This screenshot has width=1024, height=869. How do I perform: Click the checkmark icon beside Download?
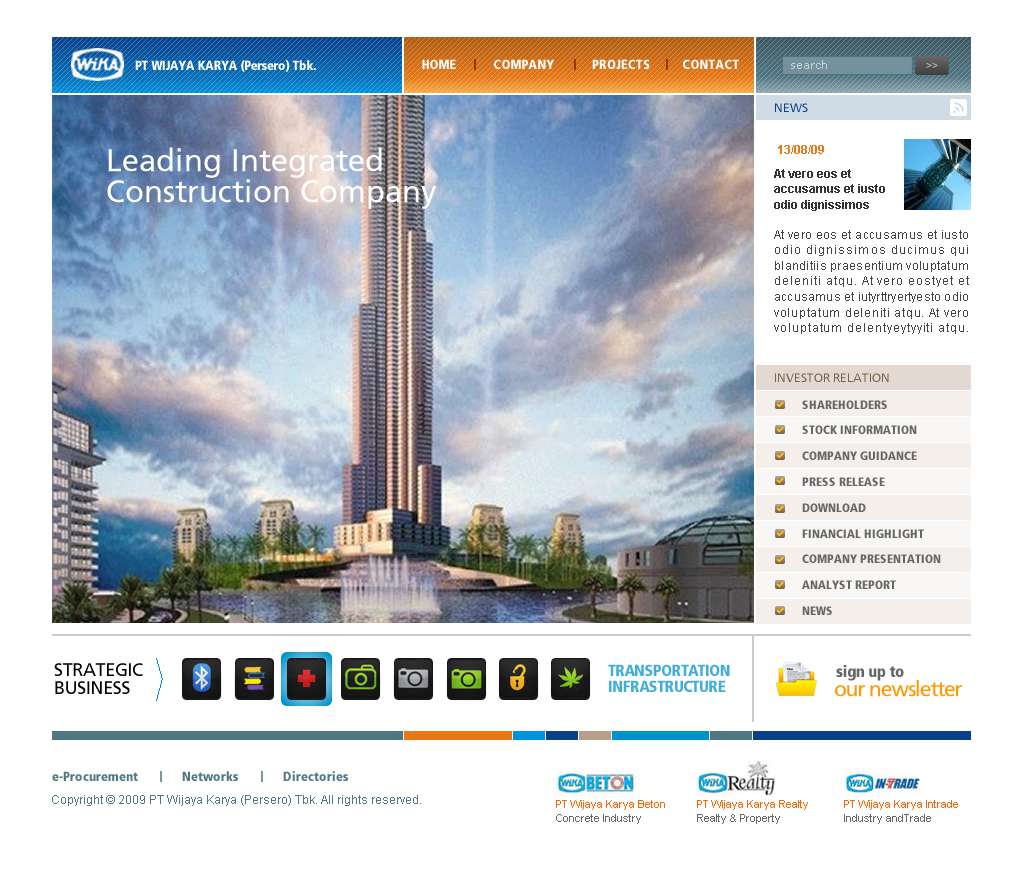(x=780, y=508)
